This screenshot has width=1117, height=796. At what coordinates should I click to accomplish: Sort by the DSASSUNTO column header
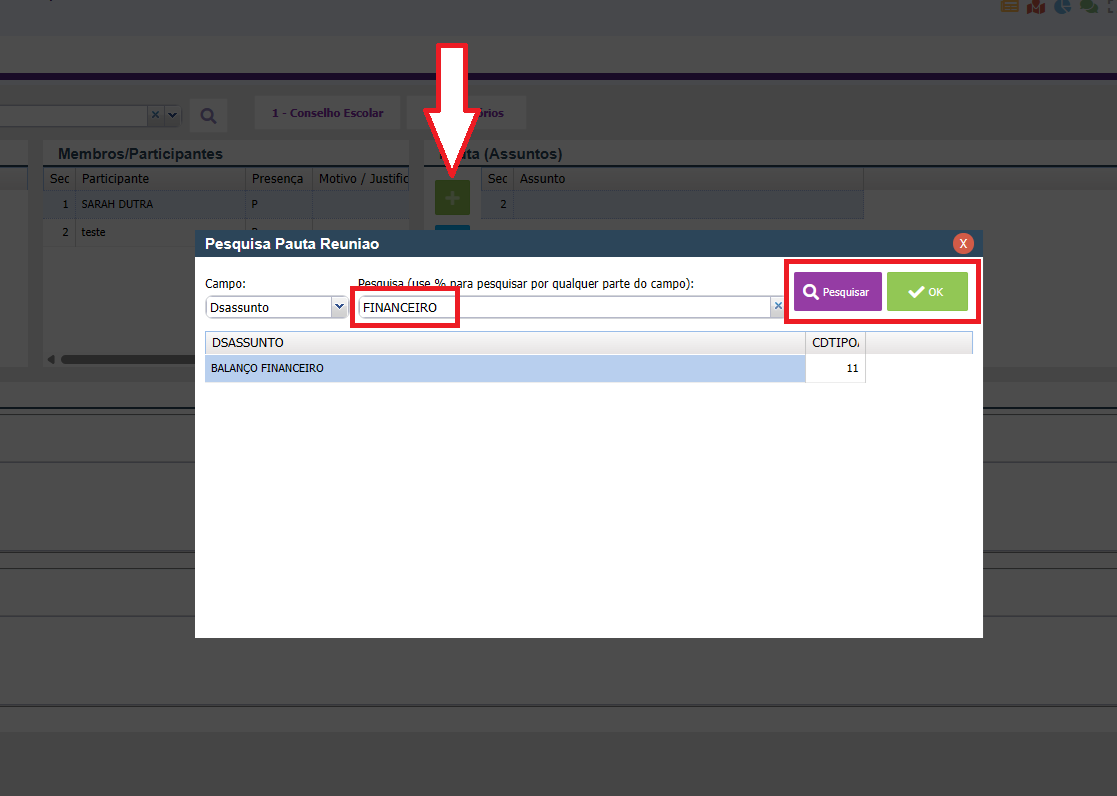tap(505, 343)
